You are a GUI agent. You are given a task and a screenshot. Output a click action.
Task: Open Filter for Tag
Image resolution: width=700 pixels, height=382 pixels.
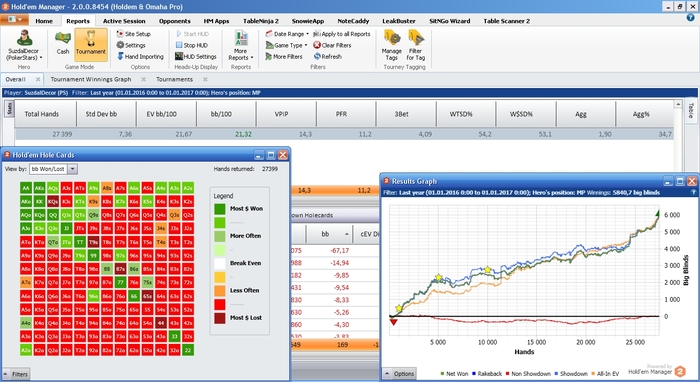coord(416,45)
